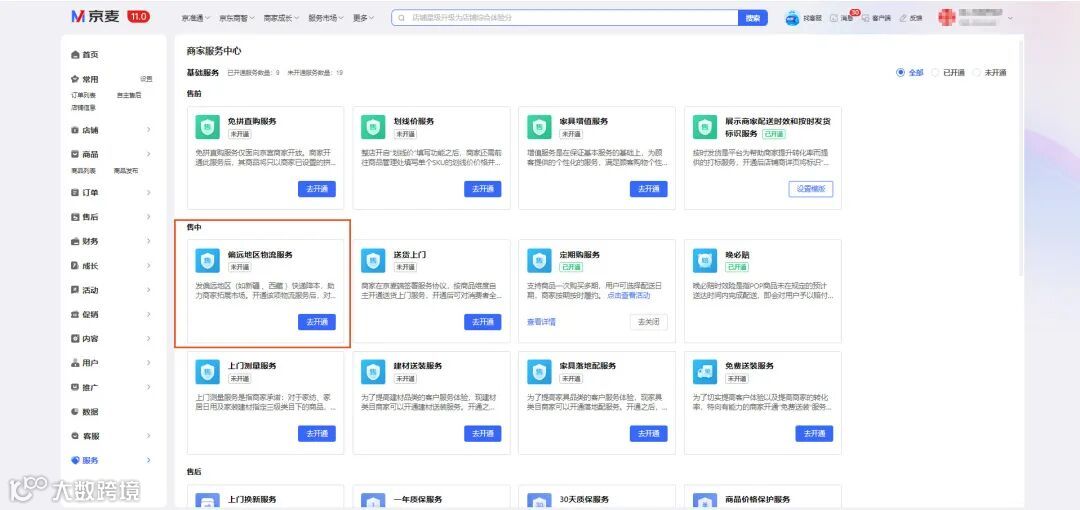Click 去开通 for 免费送装服务
Screen dimensions: 1080x510
point(814,434)
